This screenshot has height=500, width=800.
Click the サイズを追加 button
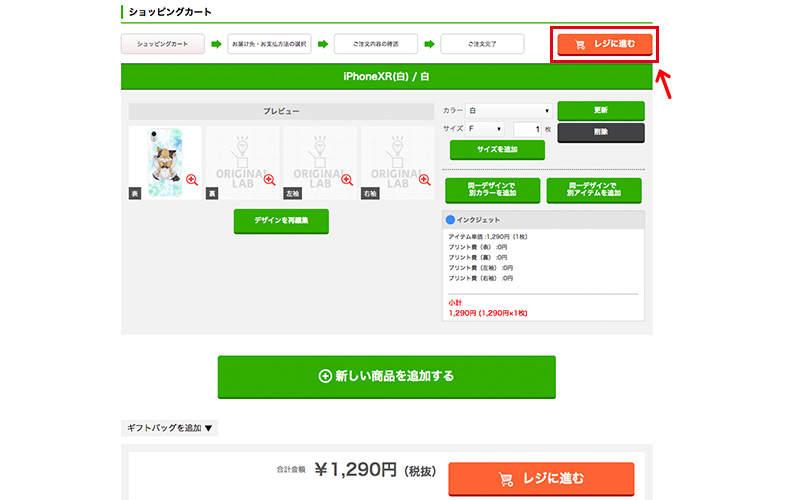click(x=497, y=149)
